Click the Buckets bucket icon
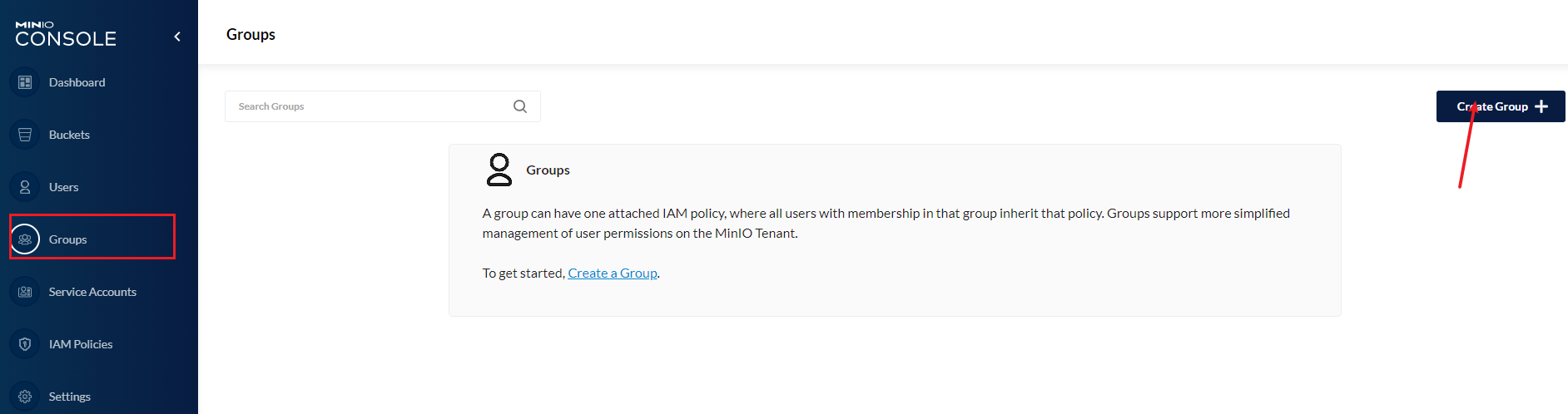 pyautogui.click(x=25, y=135)
